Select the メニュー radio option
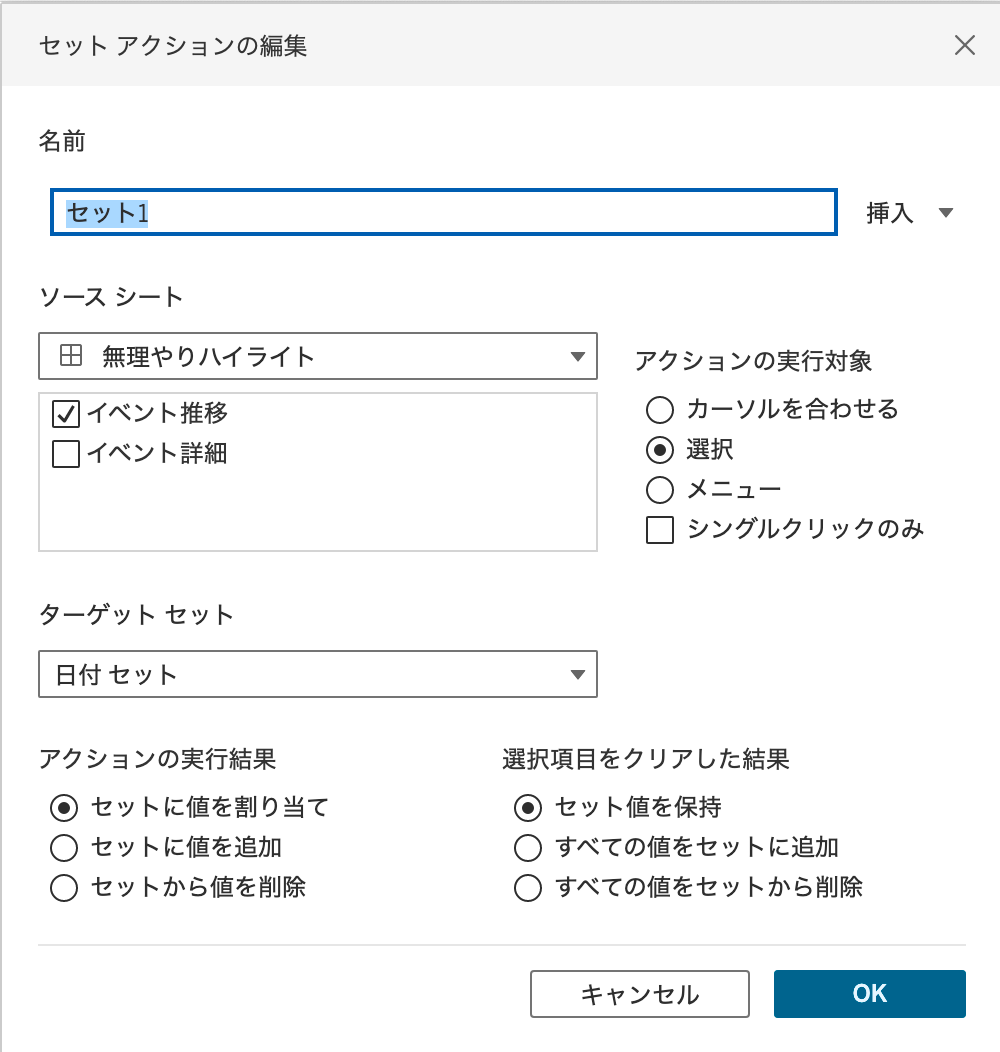Screen dimensions: 1000x1052 point(660,489)
